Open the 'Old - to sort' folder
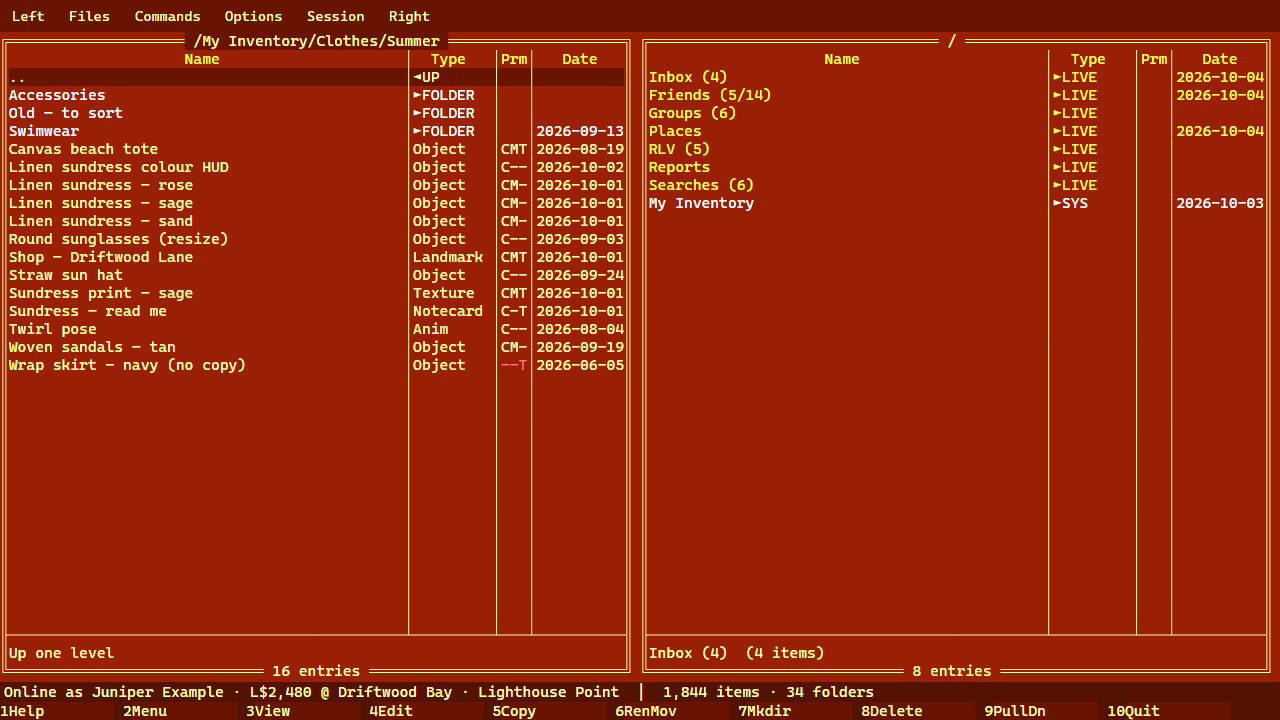1280x720 pixels. coord(316,113)
